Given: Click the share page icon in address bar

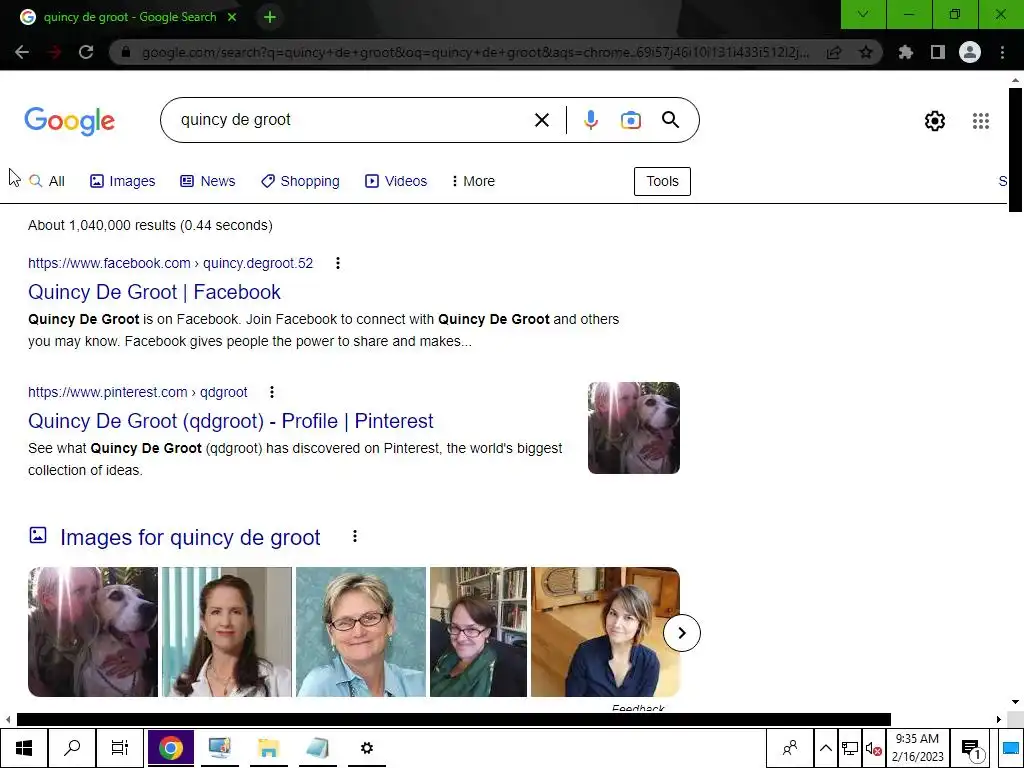Looking at the screenshot, I should click(x=833, y=52).
